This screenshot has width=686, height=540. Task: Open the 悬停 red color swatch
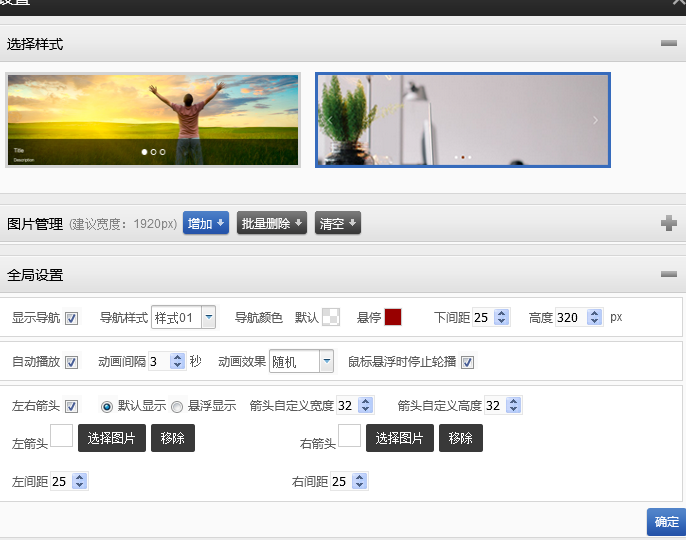coord(393,317)
